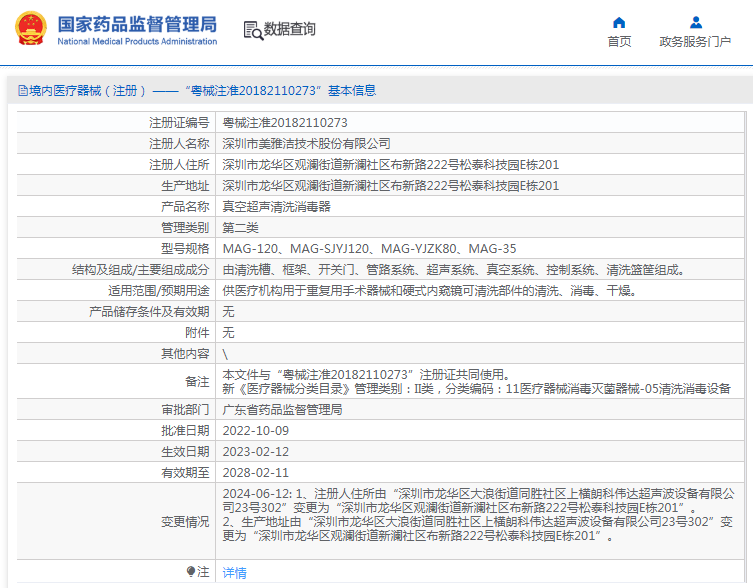Click the 变更情况 label
Image resolution: width=753 pixels, height=588 pixels.
(185, 522)
